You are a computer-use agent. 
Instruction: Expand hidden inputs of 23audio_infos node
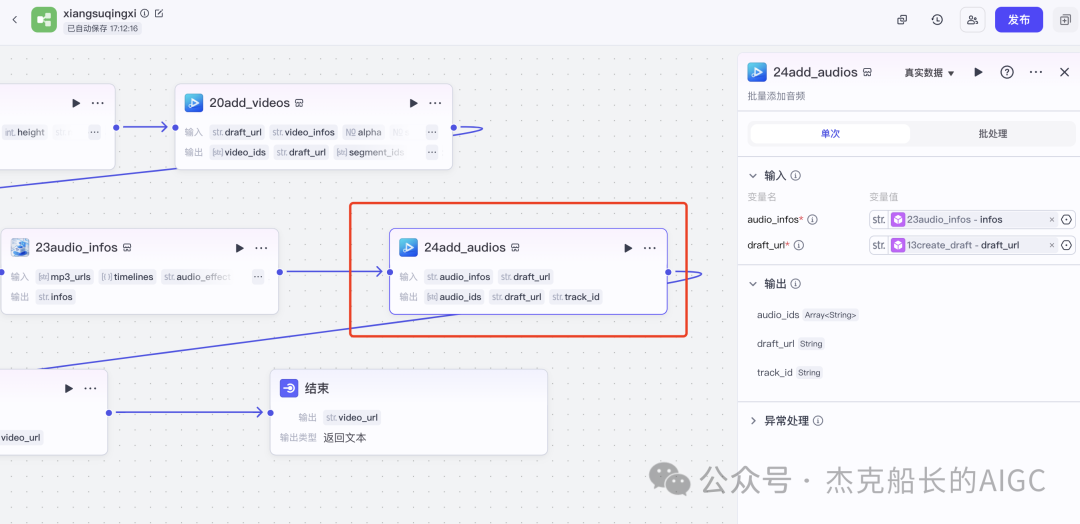(258, 277)
